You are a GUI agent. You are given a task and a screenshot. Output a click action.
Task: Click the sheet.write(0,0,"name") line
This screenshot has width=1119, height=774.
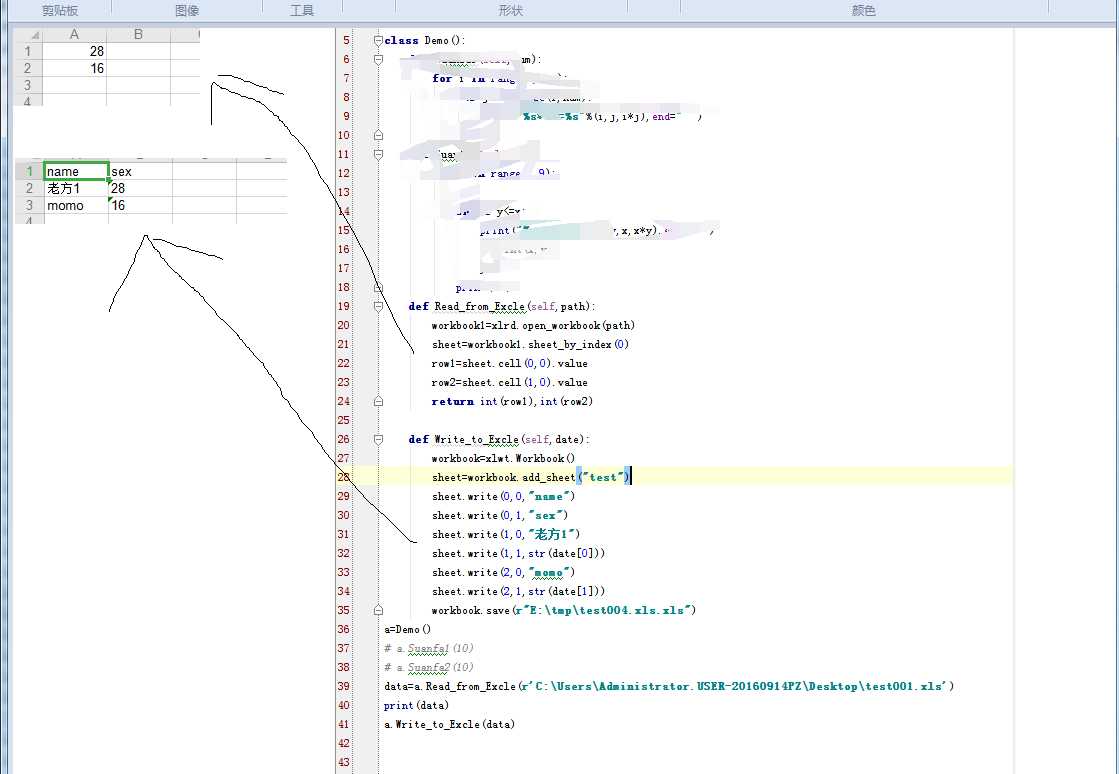[503, 497]
